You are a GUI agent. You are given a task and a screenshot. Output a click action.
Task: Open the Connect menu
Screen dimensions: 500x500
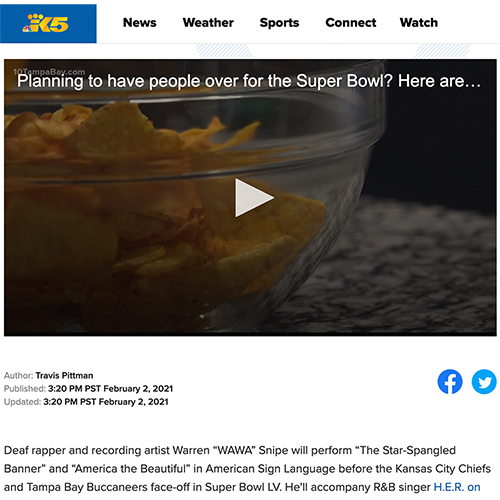click(x=351, y=23)
